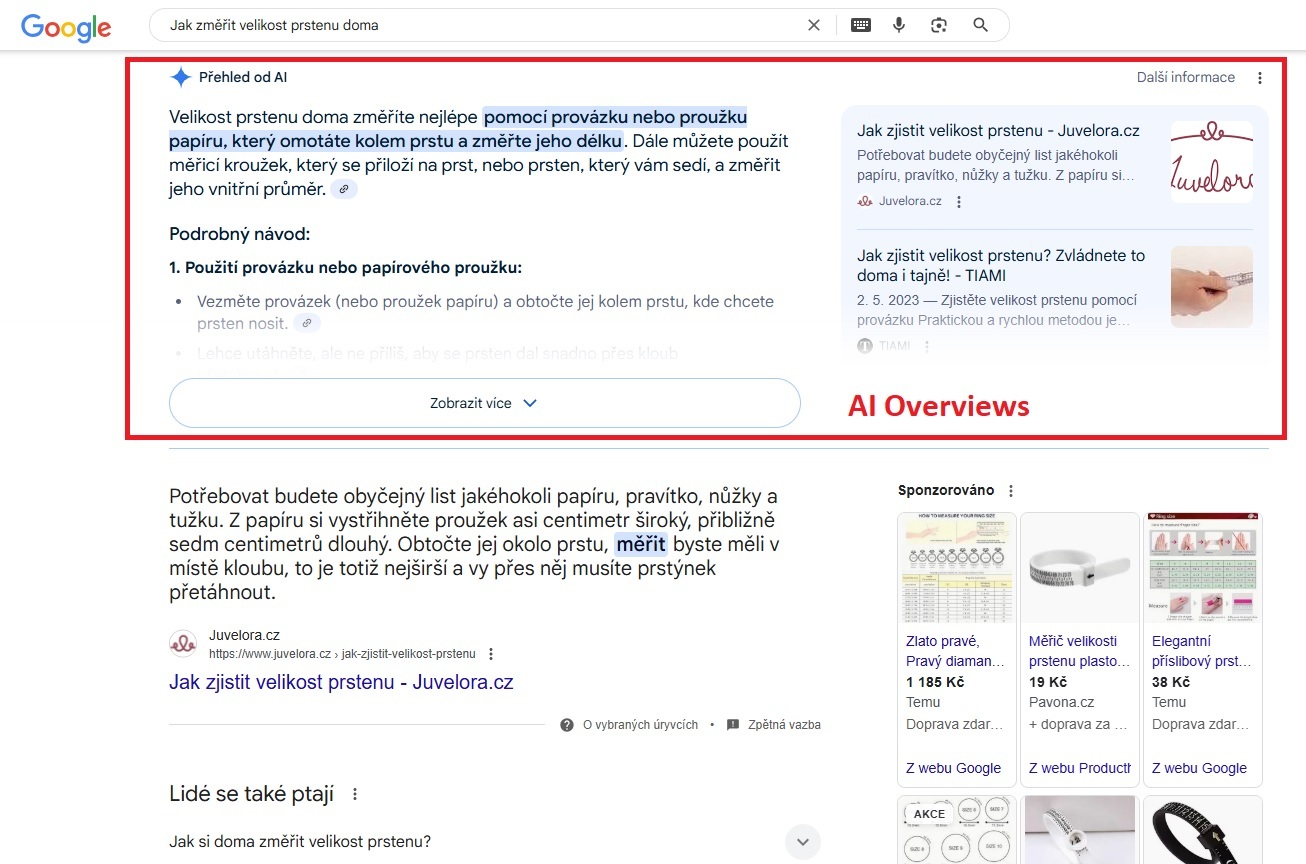Open TIAMI source 'Zvládnete to doma i tajně!'
The height and width of the screenshot is (864, 1306).
coord(1001,265)
